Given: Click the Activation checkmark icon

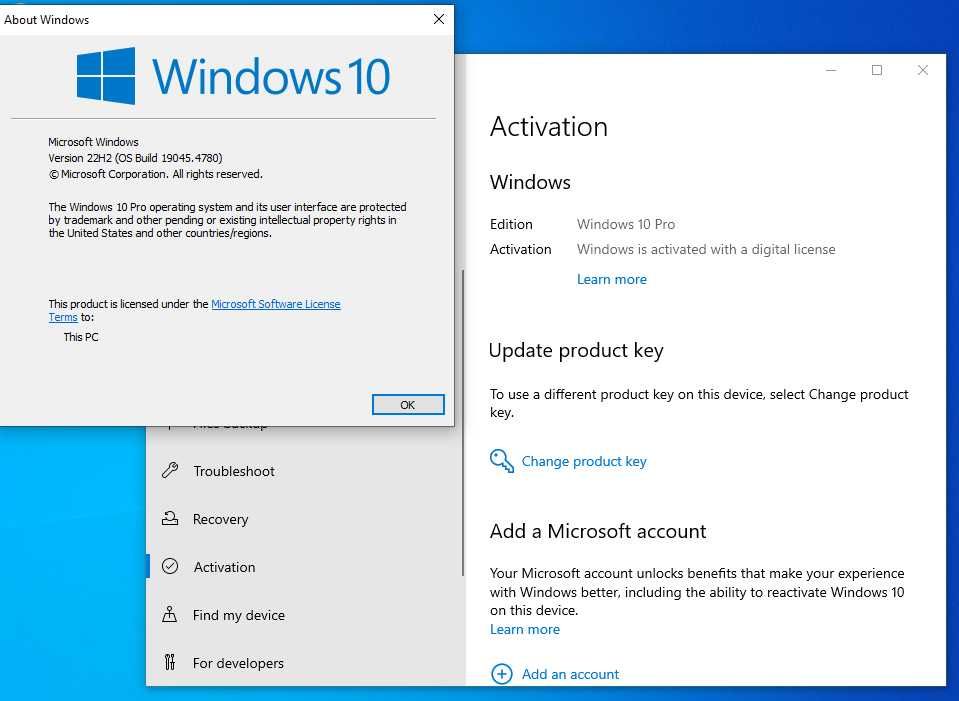Looking at the screenshot, I should tap(170, 566).
